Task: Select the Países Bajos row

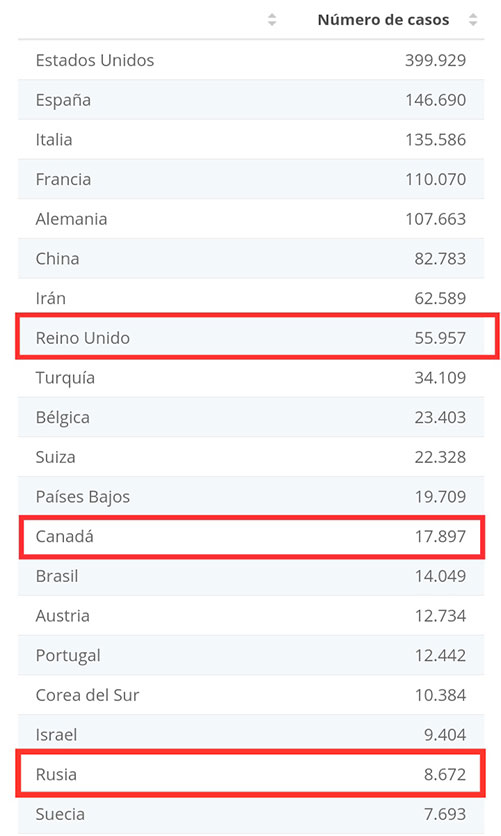Action: click(251, 496)
